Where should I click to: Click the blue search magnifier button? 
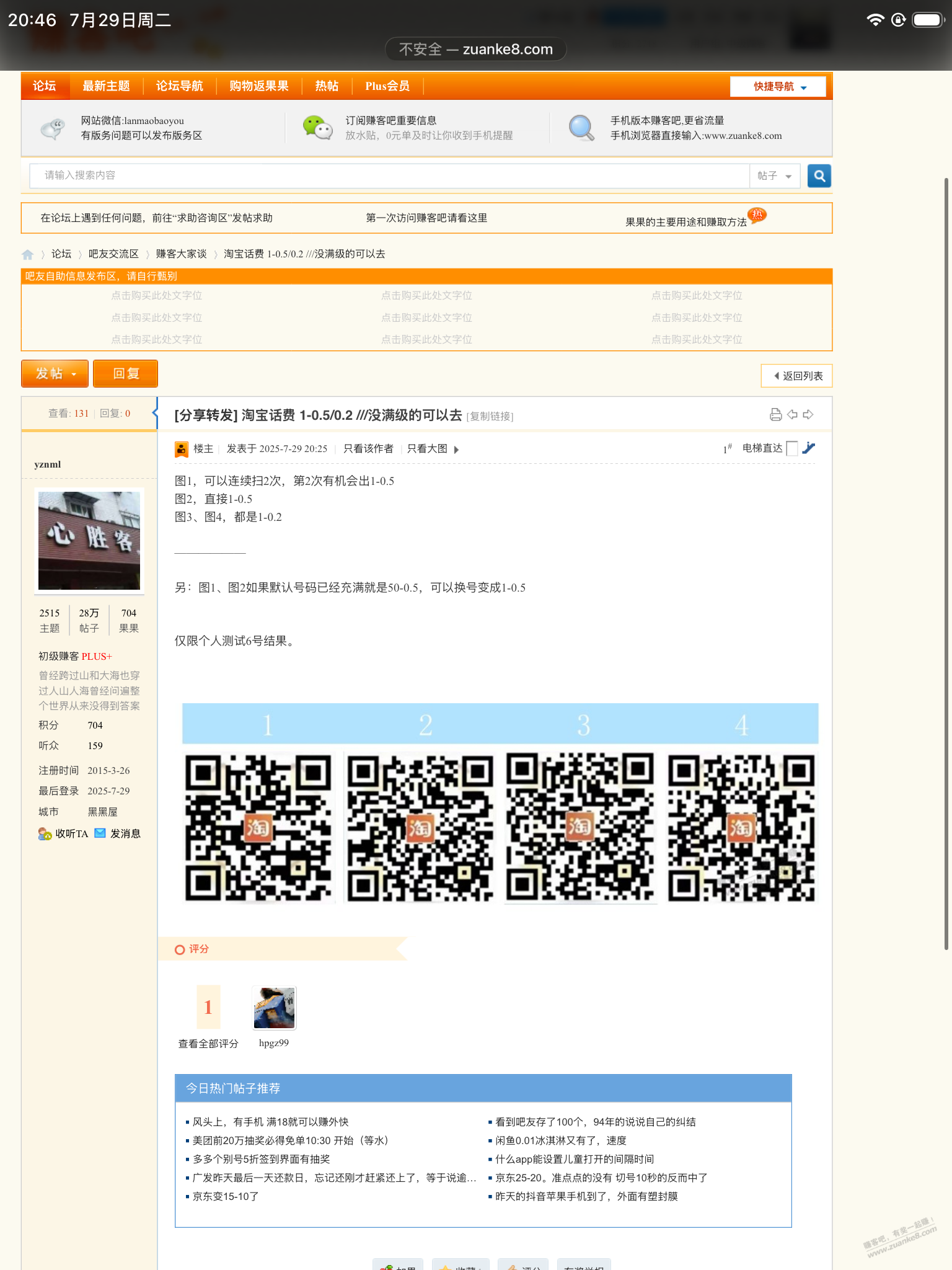(x=819, y=176)
